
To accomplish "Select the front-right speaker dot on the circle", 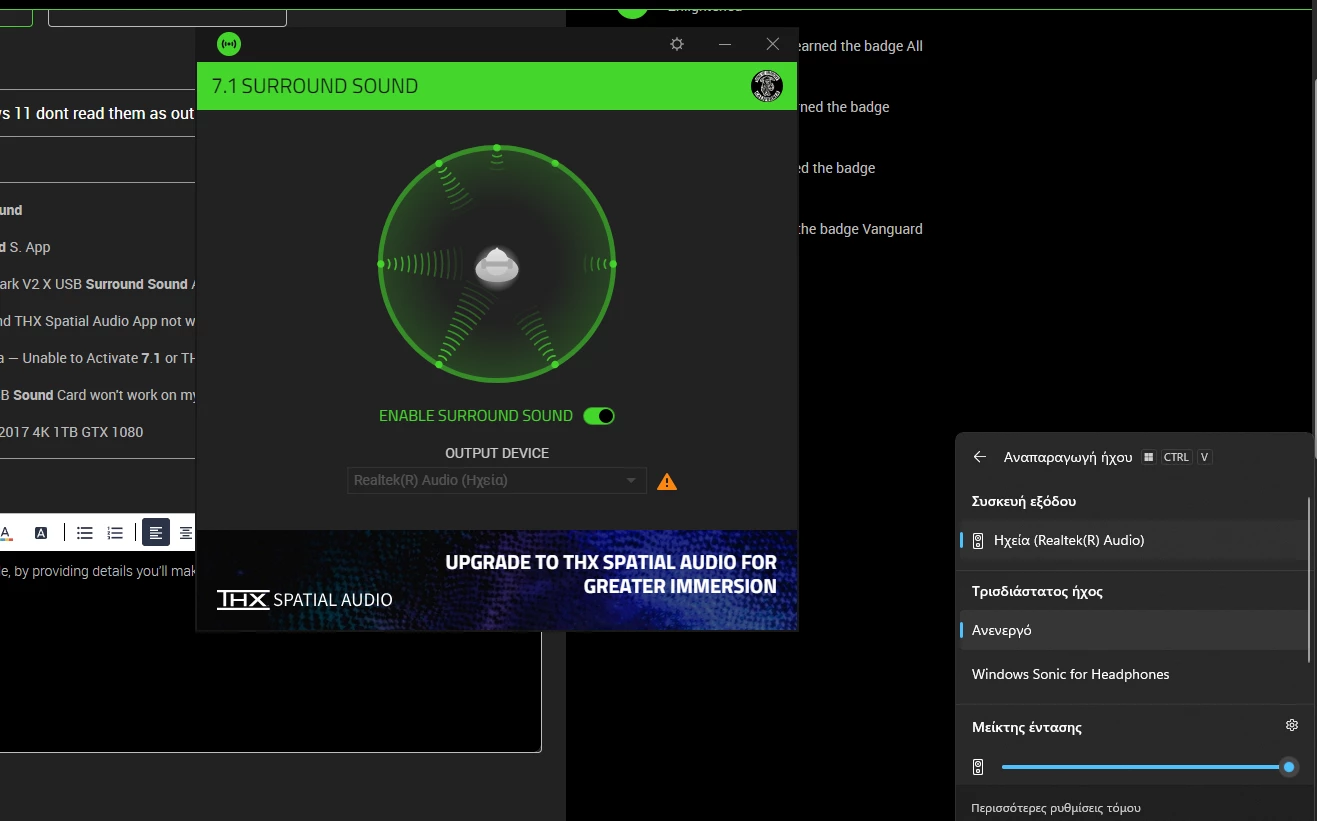I will pyautogui.click(x=555, y=163).
